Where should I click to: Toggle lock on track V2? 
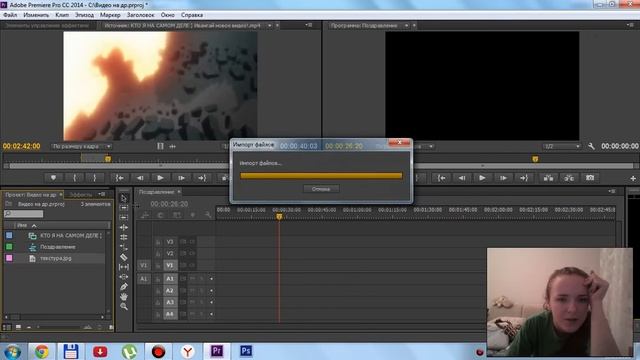[x=158, y=253]
